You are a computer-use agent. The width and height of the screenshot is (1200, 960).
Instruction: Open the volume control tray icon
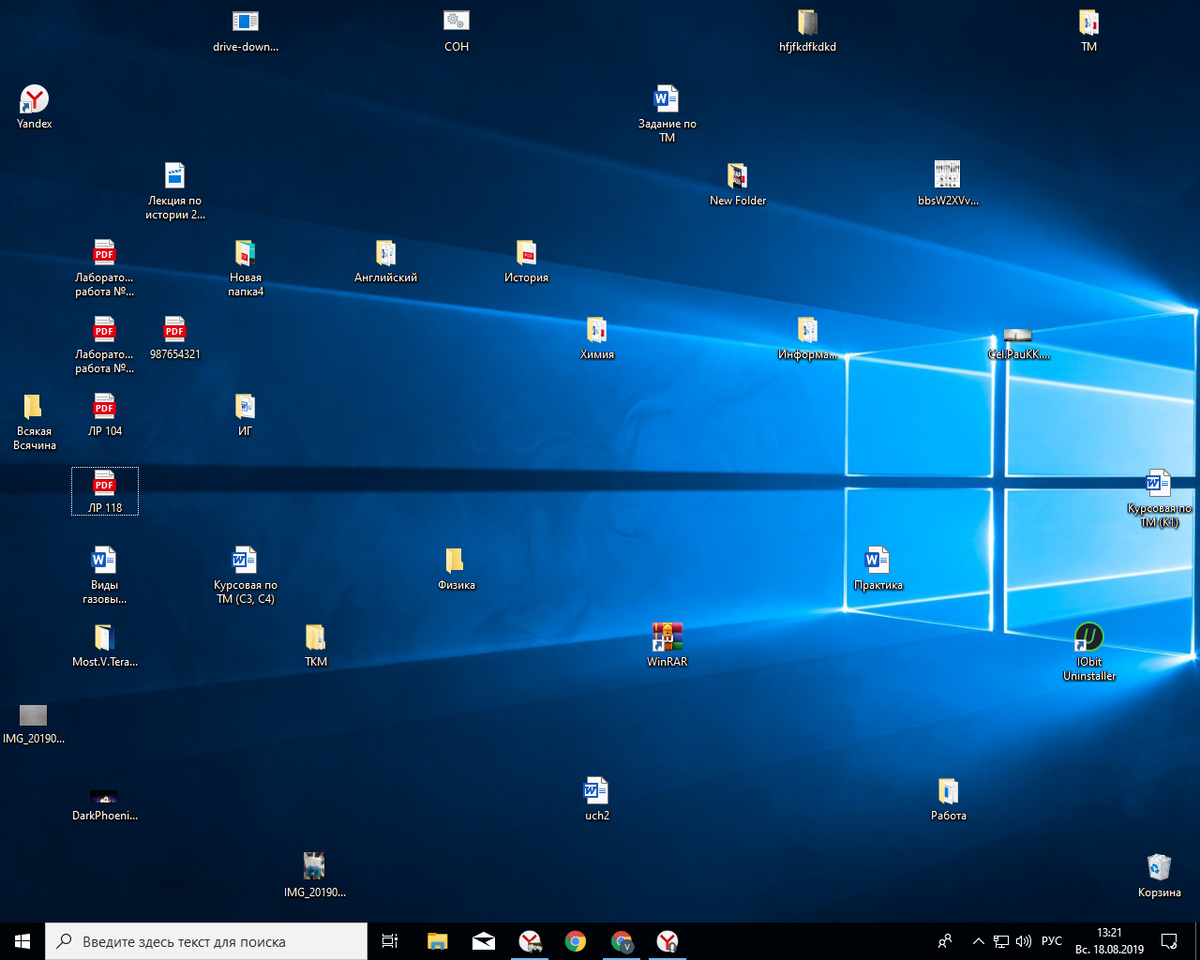1023,941
